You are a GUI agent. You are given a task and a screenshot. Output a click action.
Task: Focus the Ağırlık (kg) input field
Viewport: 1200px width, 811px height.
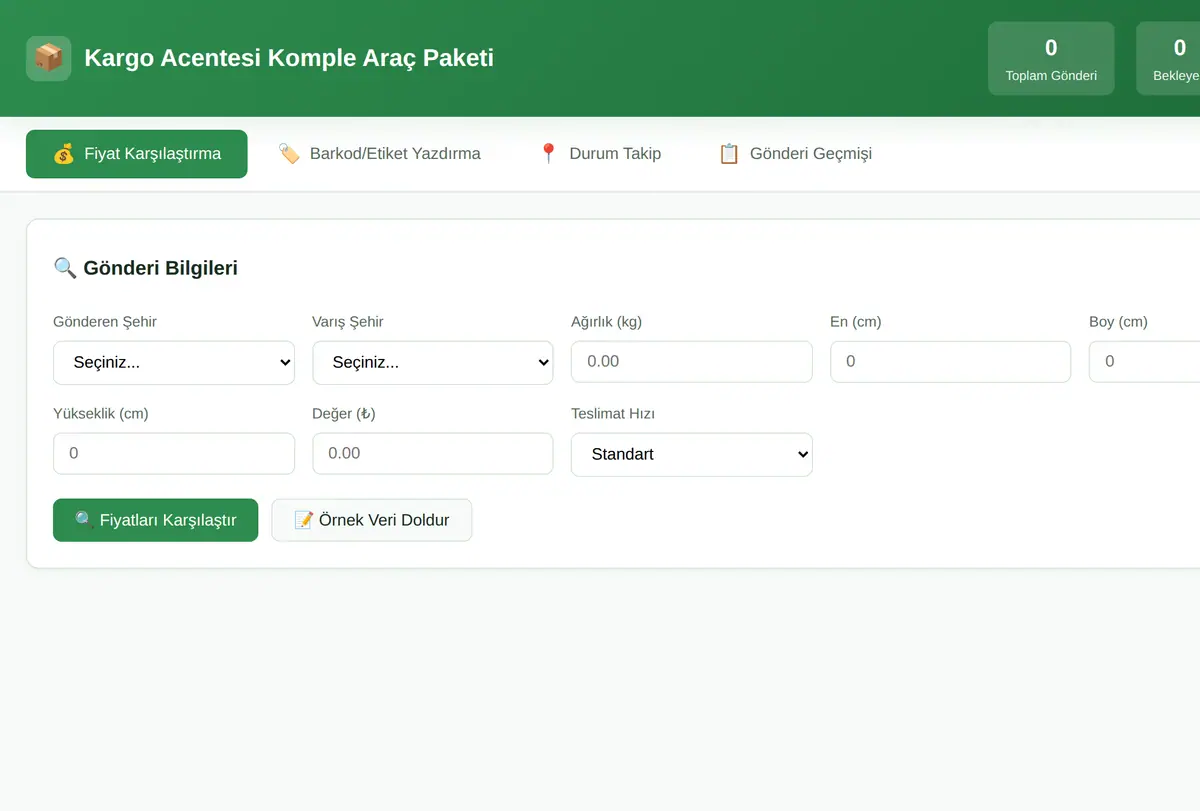(692, 361)
